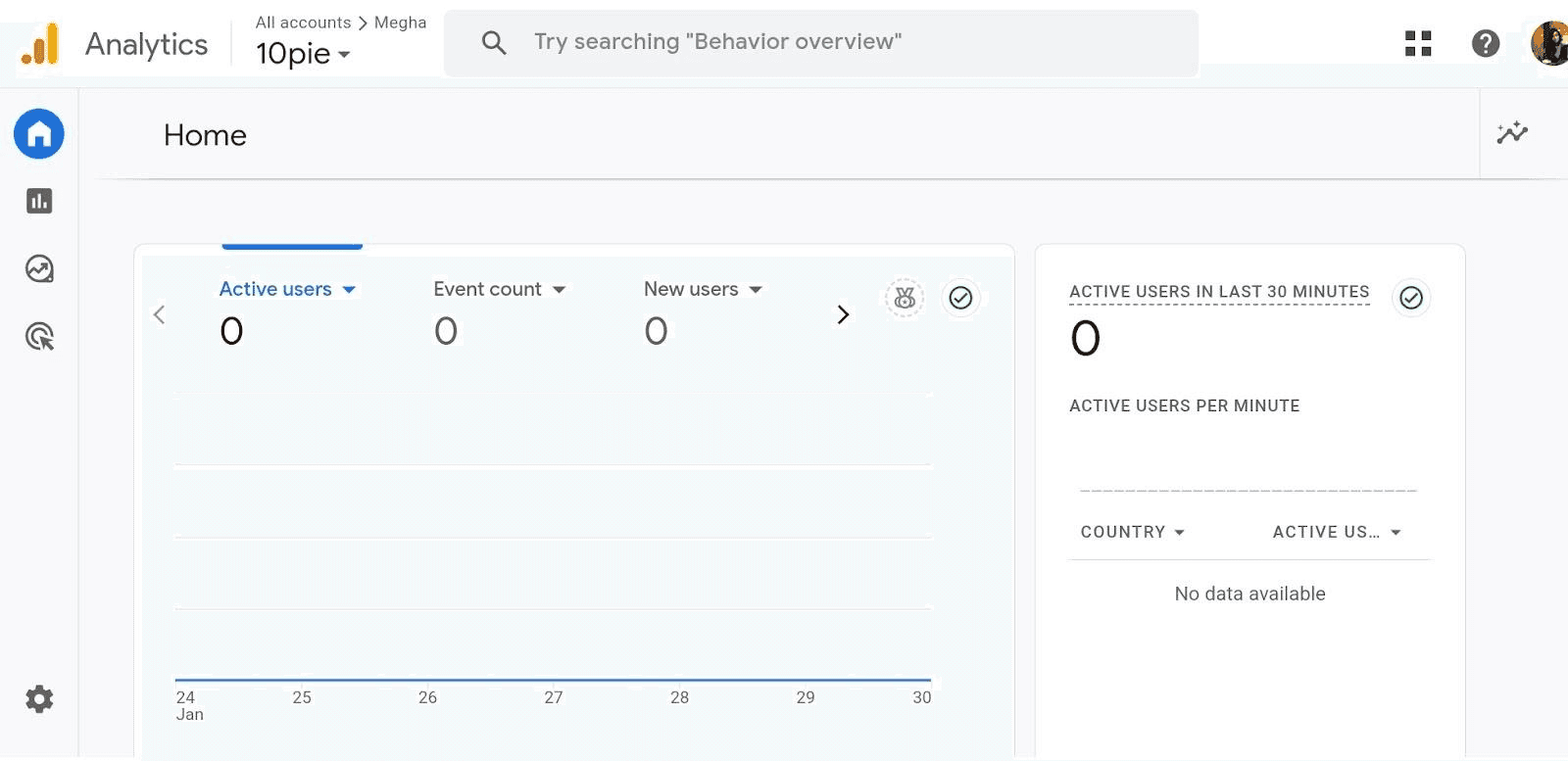Click the comparison badge icon on chart card

905,298
